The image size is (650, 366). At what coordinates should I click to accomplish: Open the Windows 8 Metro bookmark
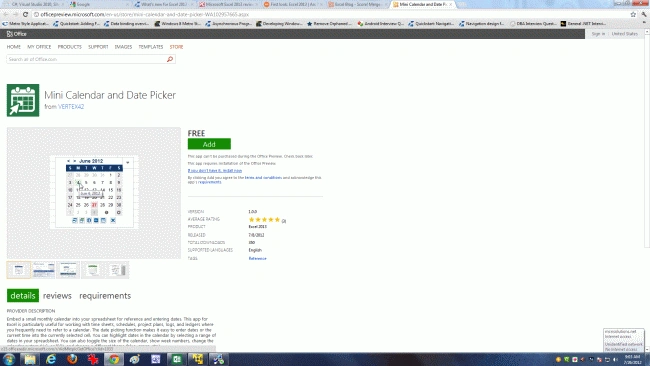[178, 24]
